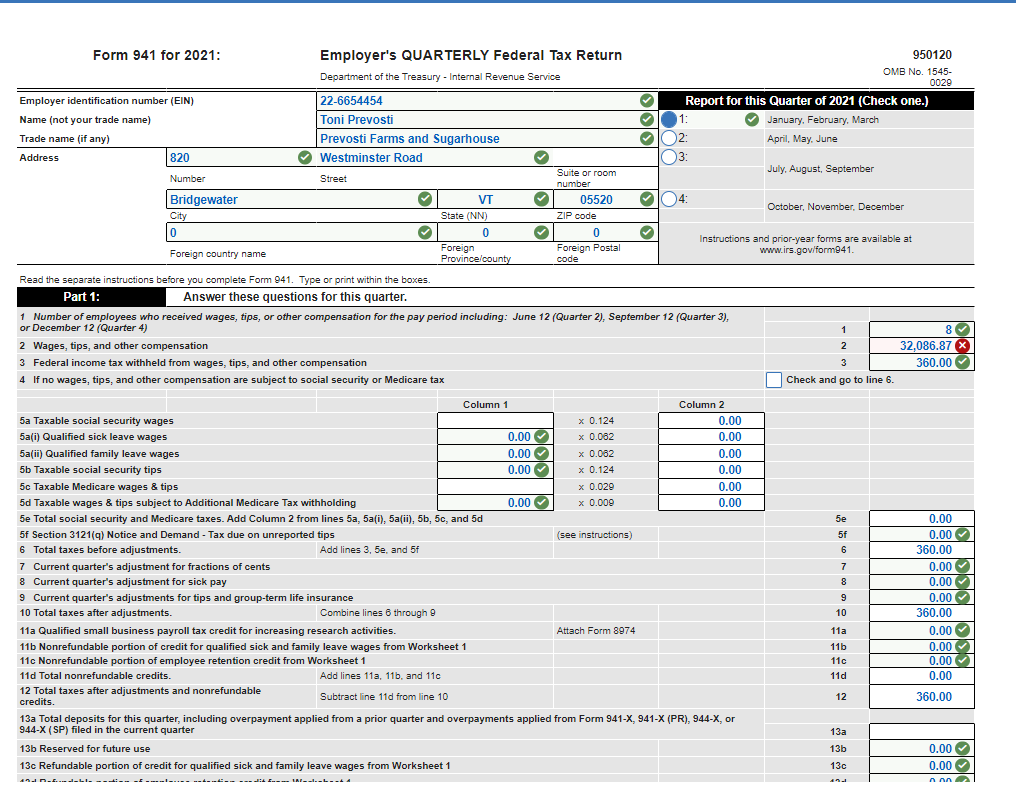The width and height of the screenshot is (1016, 787).
Task: Click the line 2 wages field 32,086.87
Action: tap(921, 345)
